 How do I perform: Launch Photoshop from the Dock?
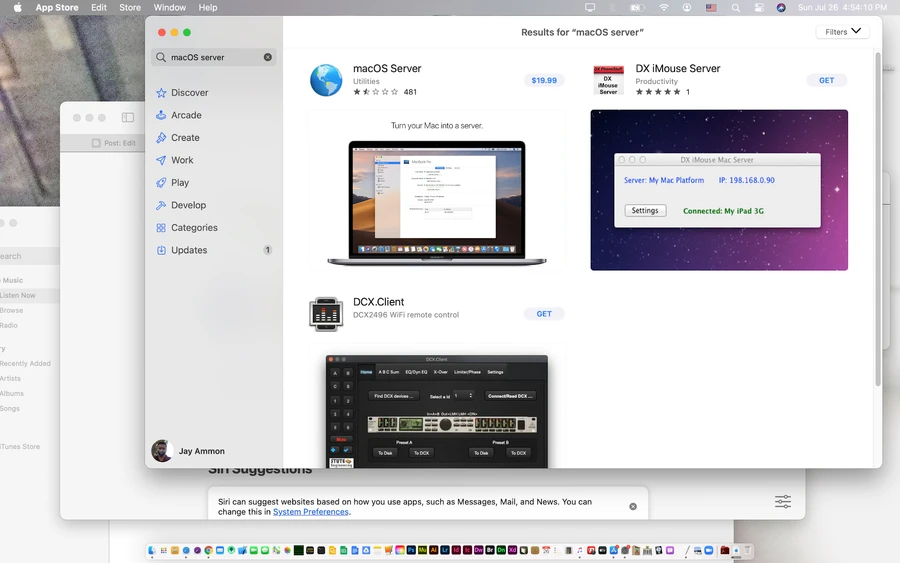(411, 550)
